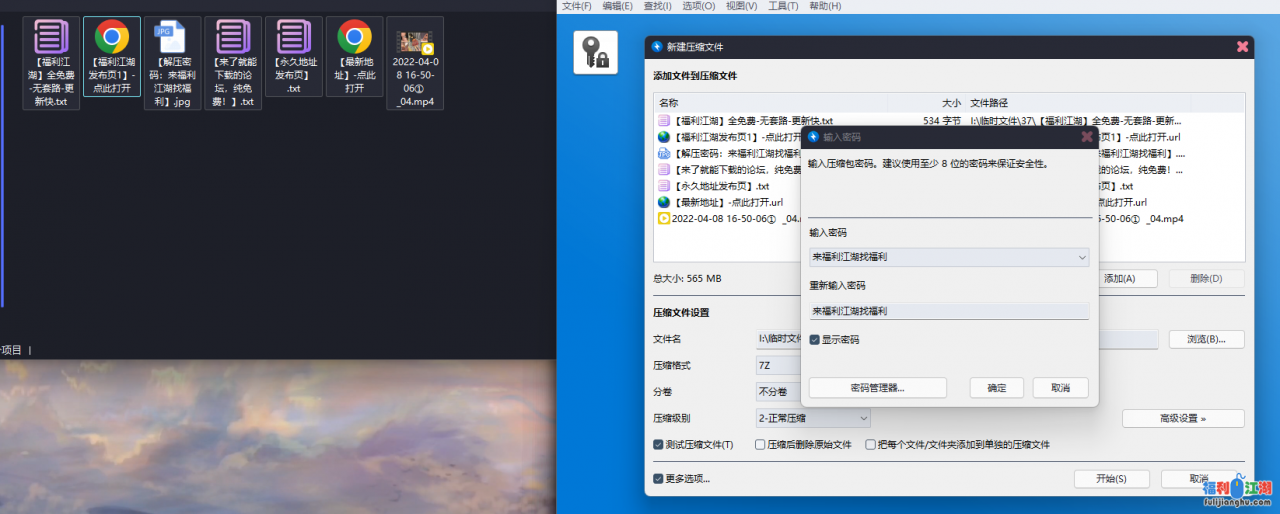Select the 【永久地址发布页】 text file icon

tap(293, 38)
